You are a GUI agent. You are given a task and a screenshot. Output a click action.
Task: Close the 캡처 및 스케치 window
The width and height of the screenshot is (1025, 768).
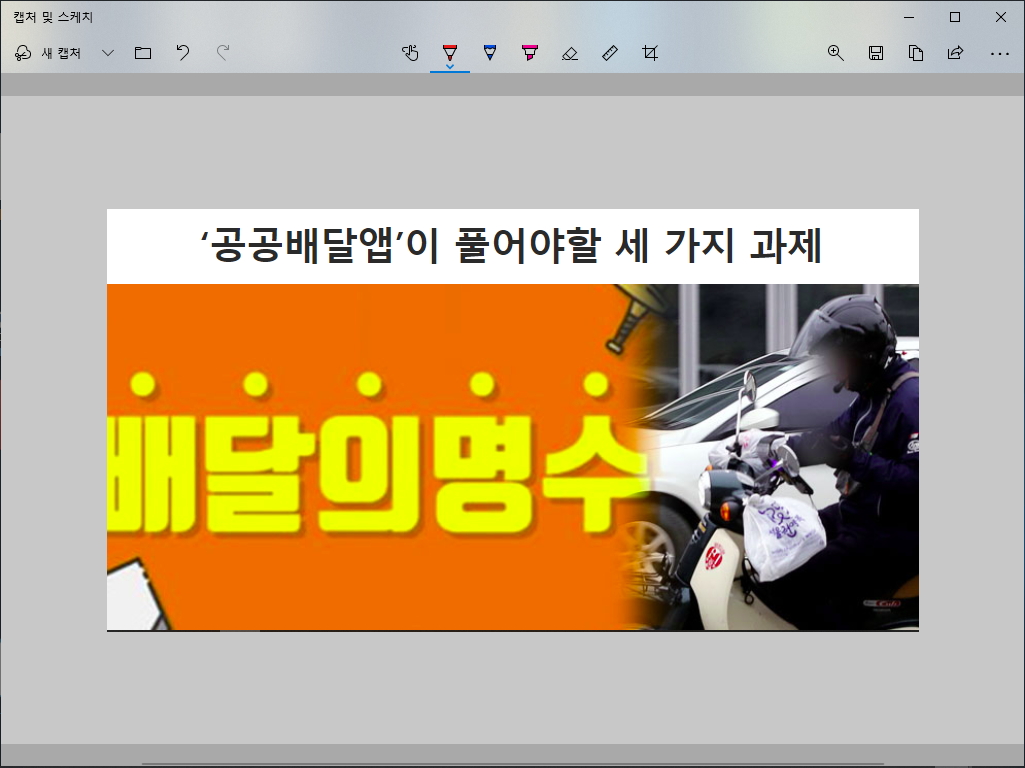point(1000,17)
